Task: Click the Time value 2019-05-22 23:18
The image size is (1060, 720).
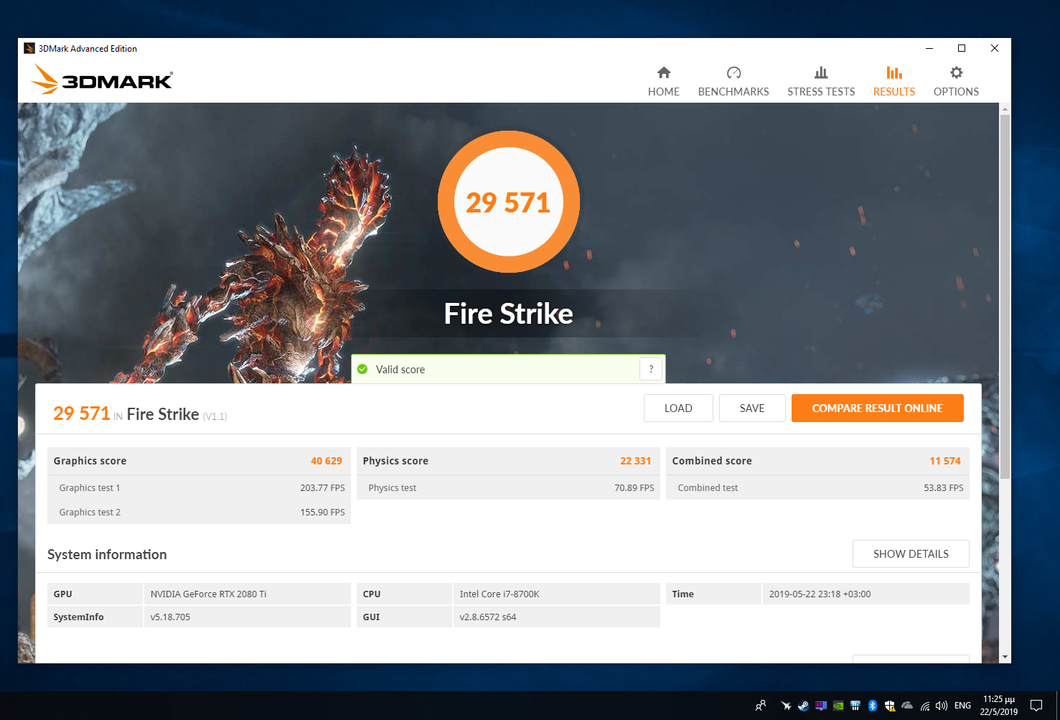Action: (820, 594)
